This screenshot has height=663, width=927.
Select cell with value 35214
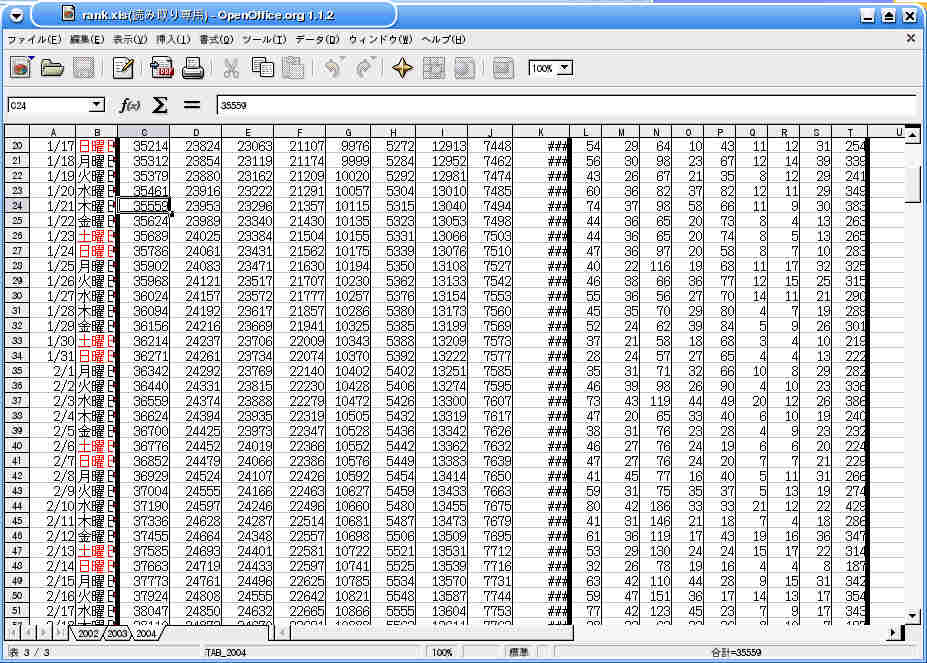point(144,146)
